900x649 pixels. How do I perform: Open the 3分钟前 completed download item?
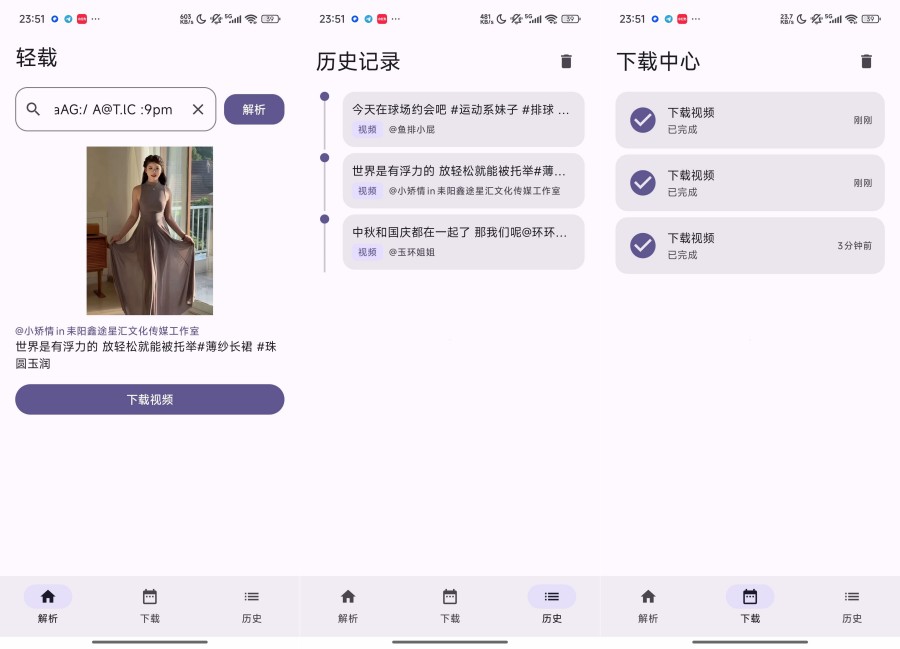(750, 246)
